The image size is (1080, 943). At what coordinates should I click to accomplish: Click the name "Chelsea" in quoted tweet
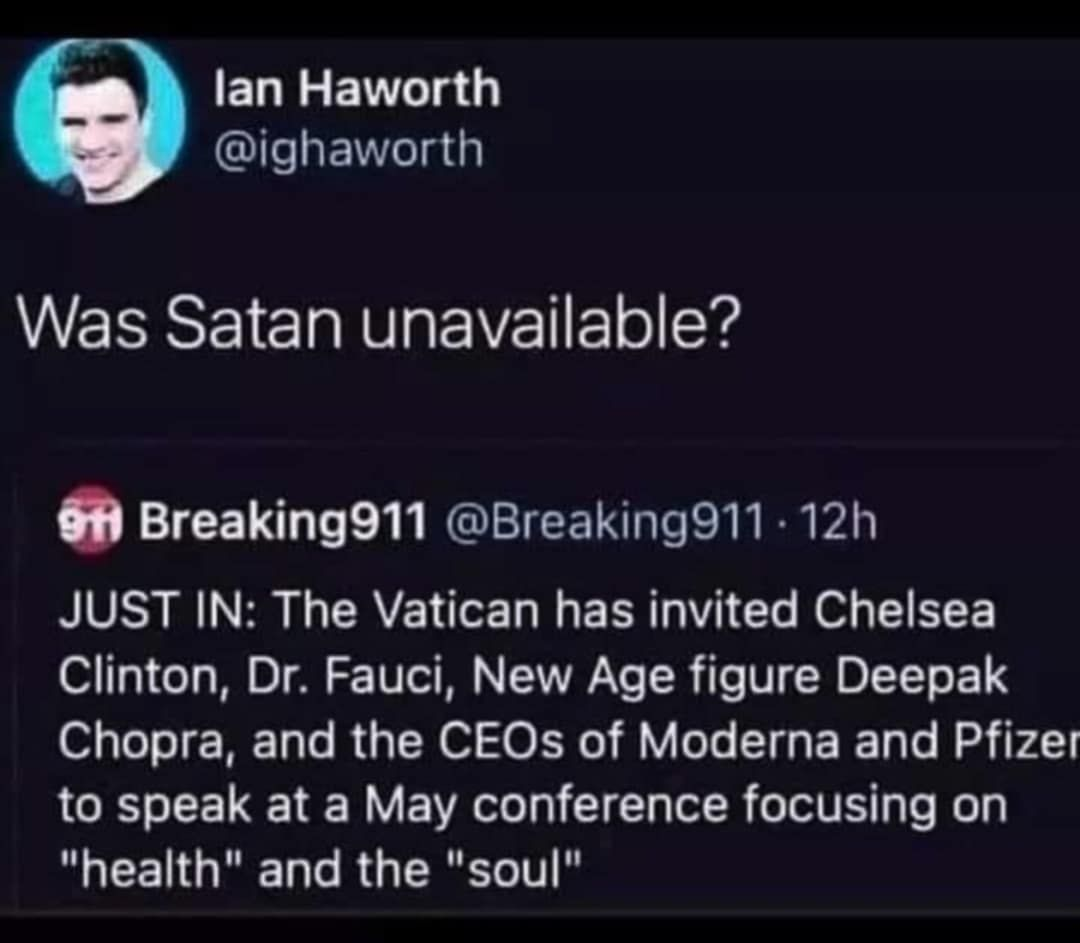coord(905,612)
